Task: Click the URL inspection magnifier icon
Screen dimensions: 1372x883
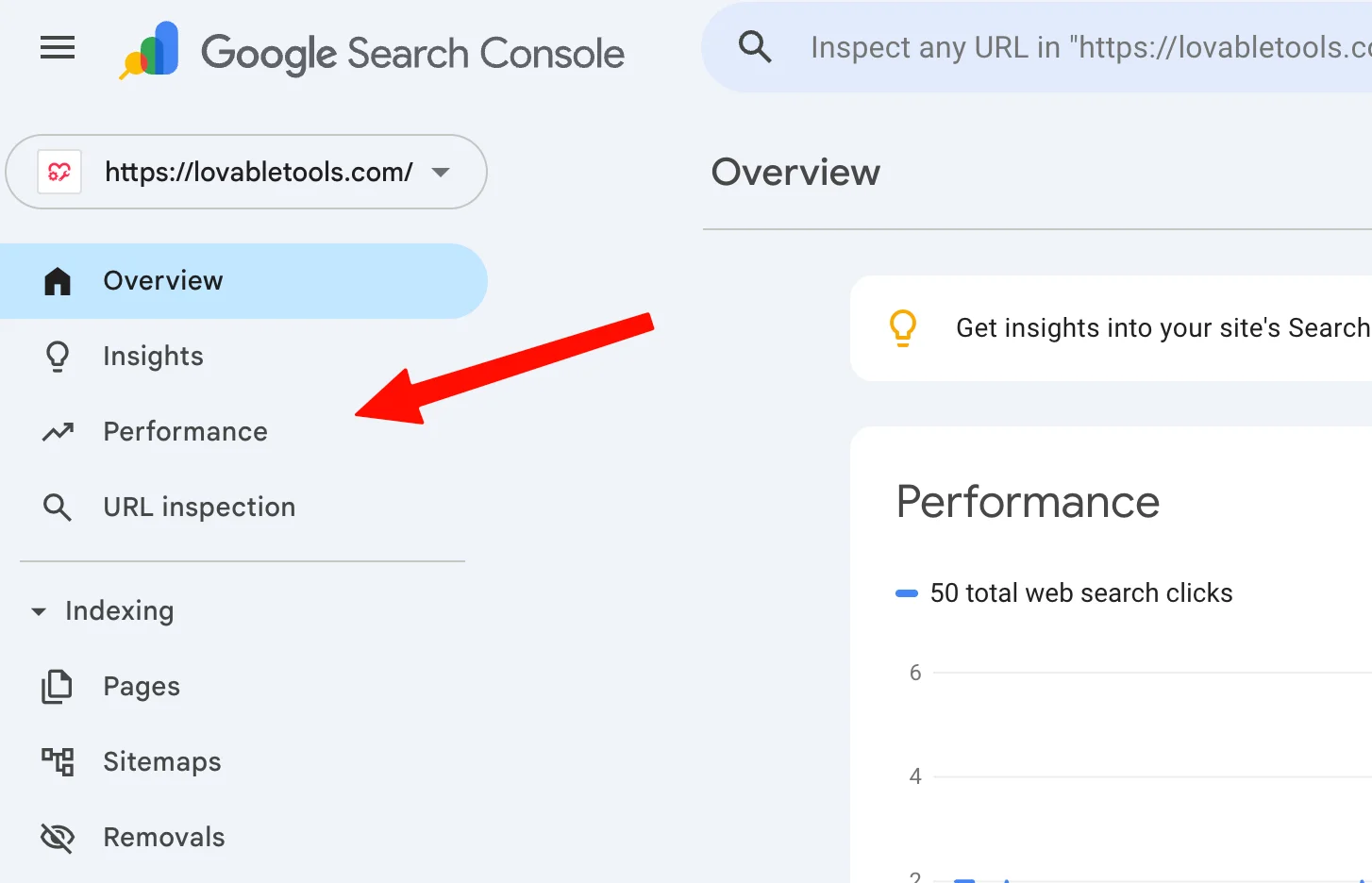Action: point(57,507)
